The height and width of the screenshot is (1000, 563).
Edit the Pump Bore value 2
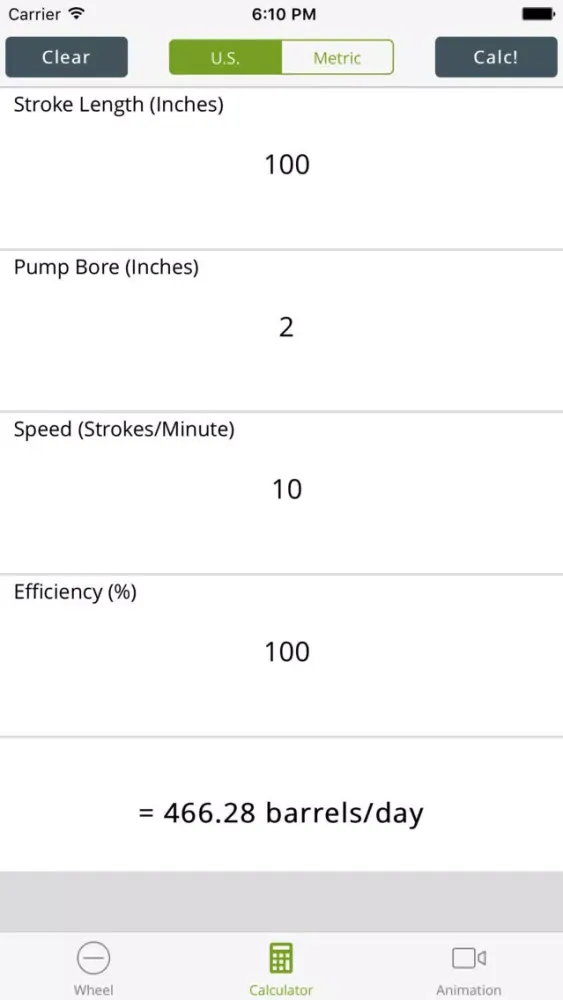tap(286, 327)
